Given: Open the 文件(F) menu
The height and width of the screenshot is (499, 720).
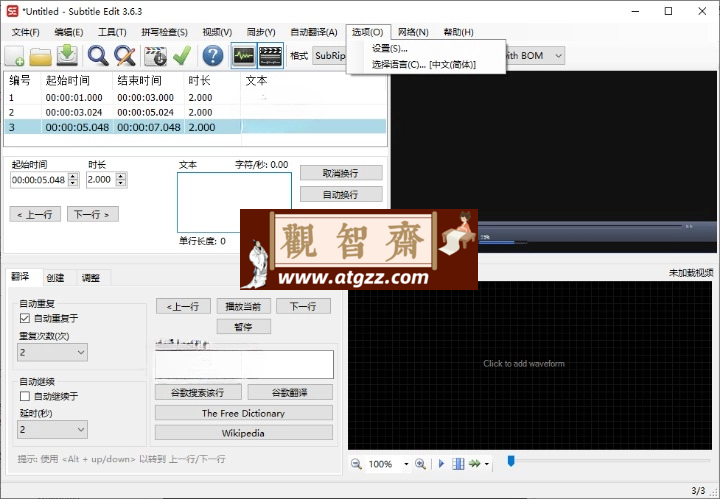Looking at the screenshot, I should pos(26,32).
